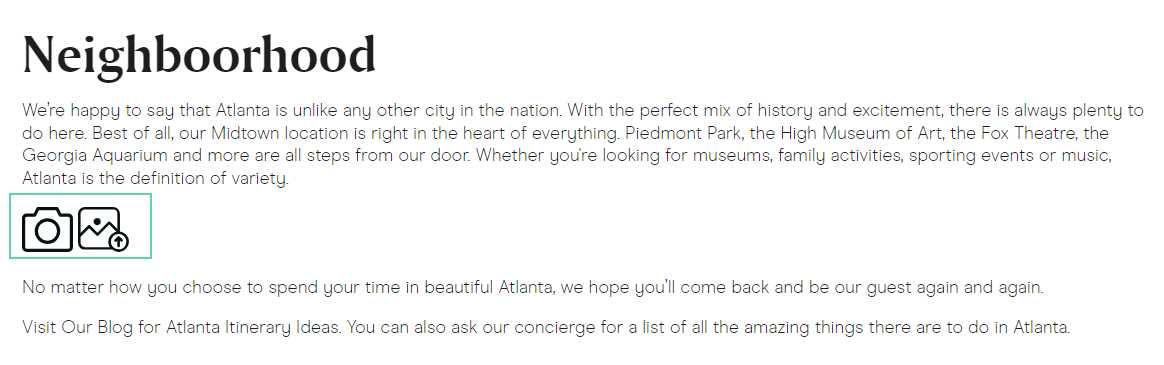Screen dimensions: 1164x365
Task: Click the phrase definition of variety
Action: point(209,179)
